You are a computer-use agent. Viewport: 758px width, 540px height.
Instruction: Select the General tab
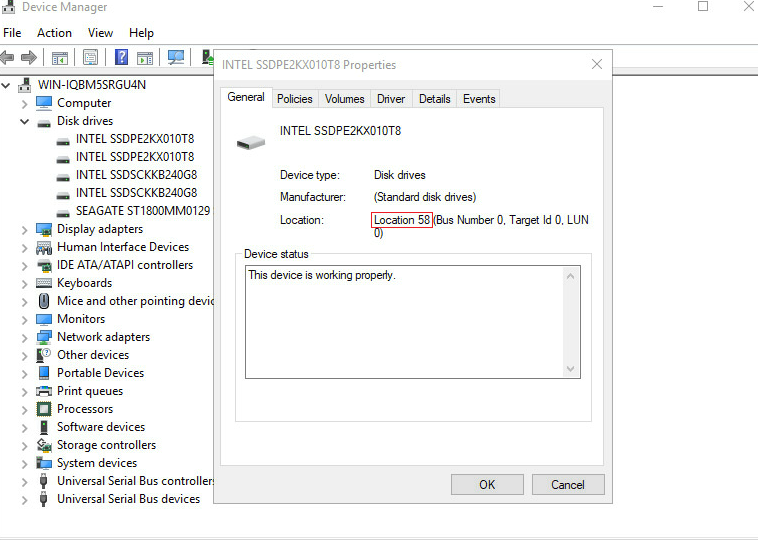tap(246, 97)
